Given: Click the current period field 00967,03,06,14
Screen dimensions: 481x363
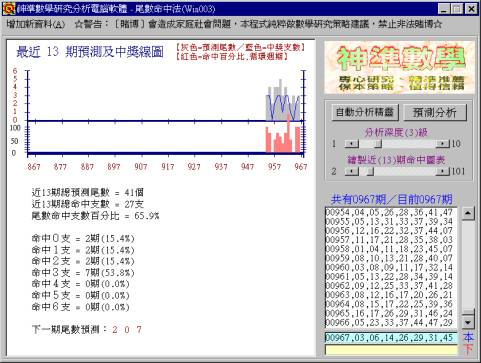Looking at the screenshot, I should click(391, 337).
